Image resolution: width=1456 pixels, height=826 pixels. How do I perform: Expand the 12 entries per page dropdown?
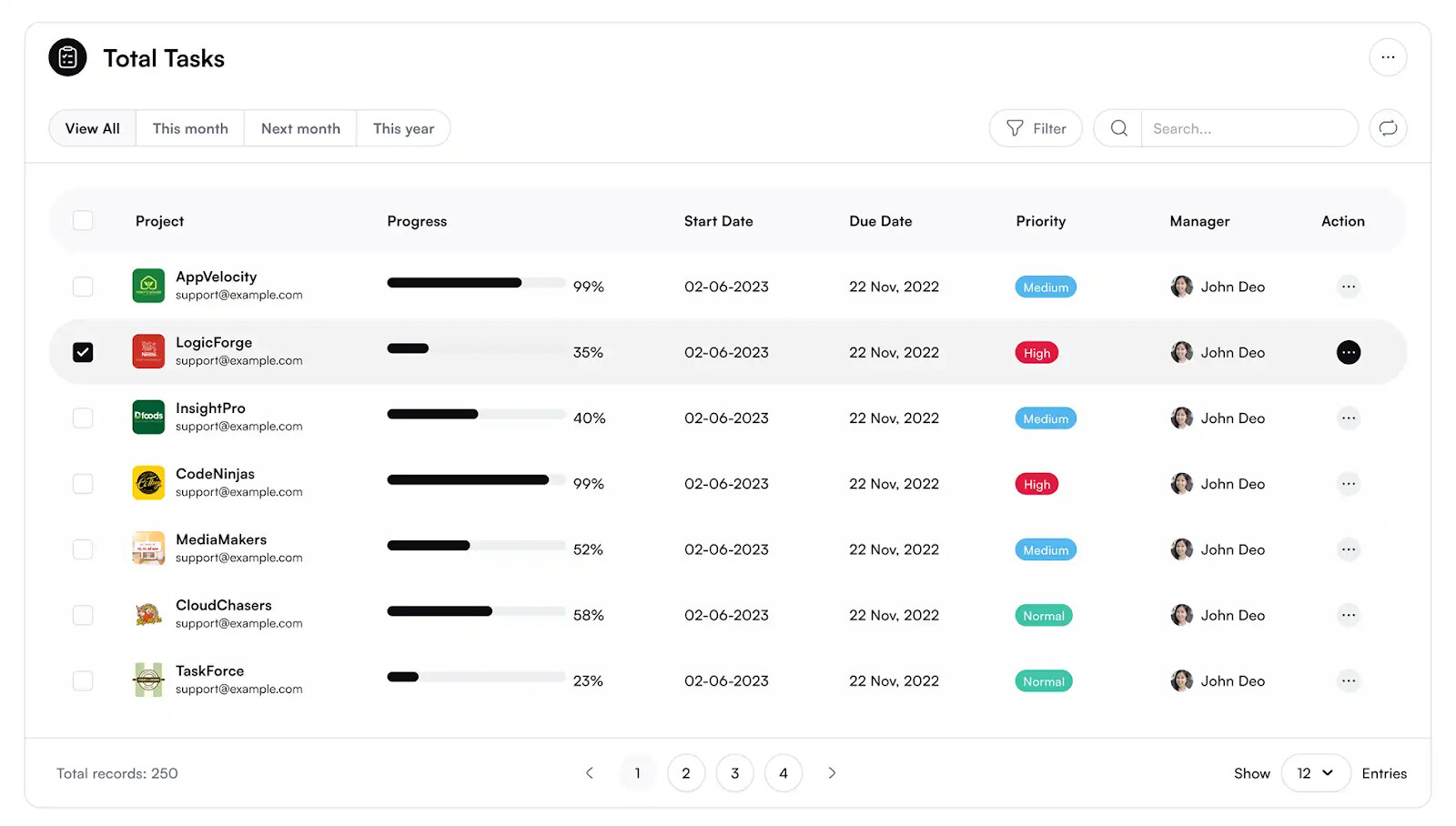coord(1314,773)
